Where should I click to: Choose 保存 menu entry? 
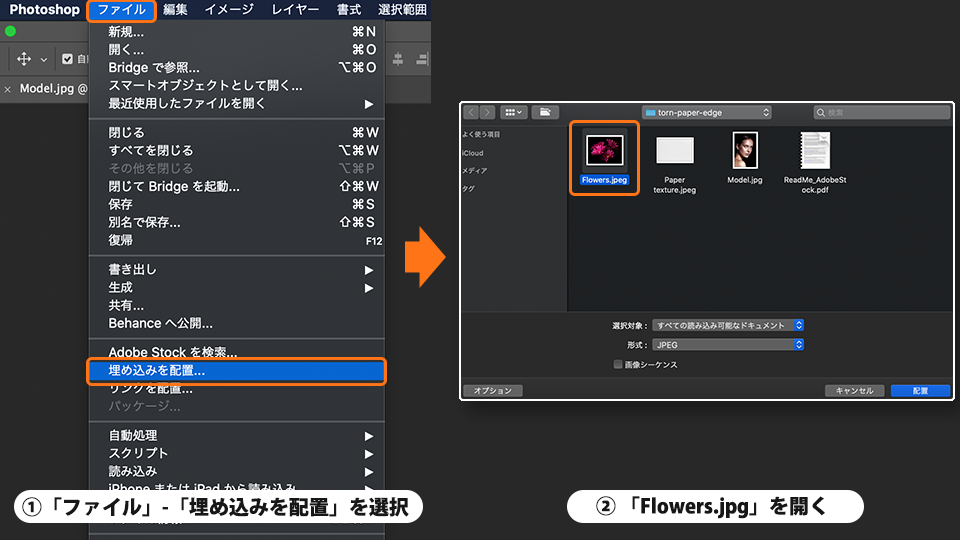tap(237, 204)
